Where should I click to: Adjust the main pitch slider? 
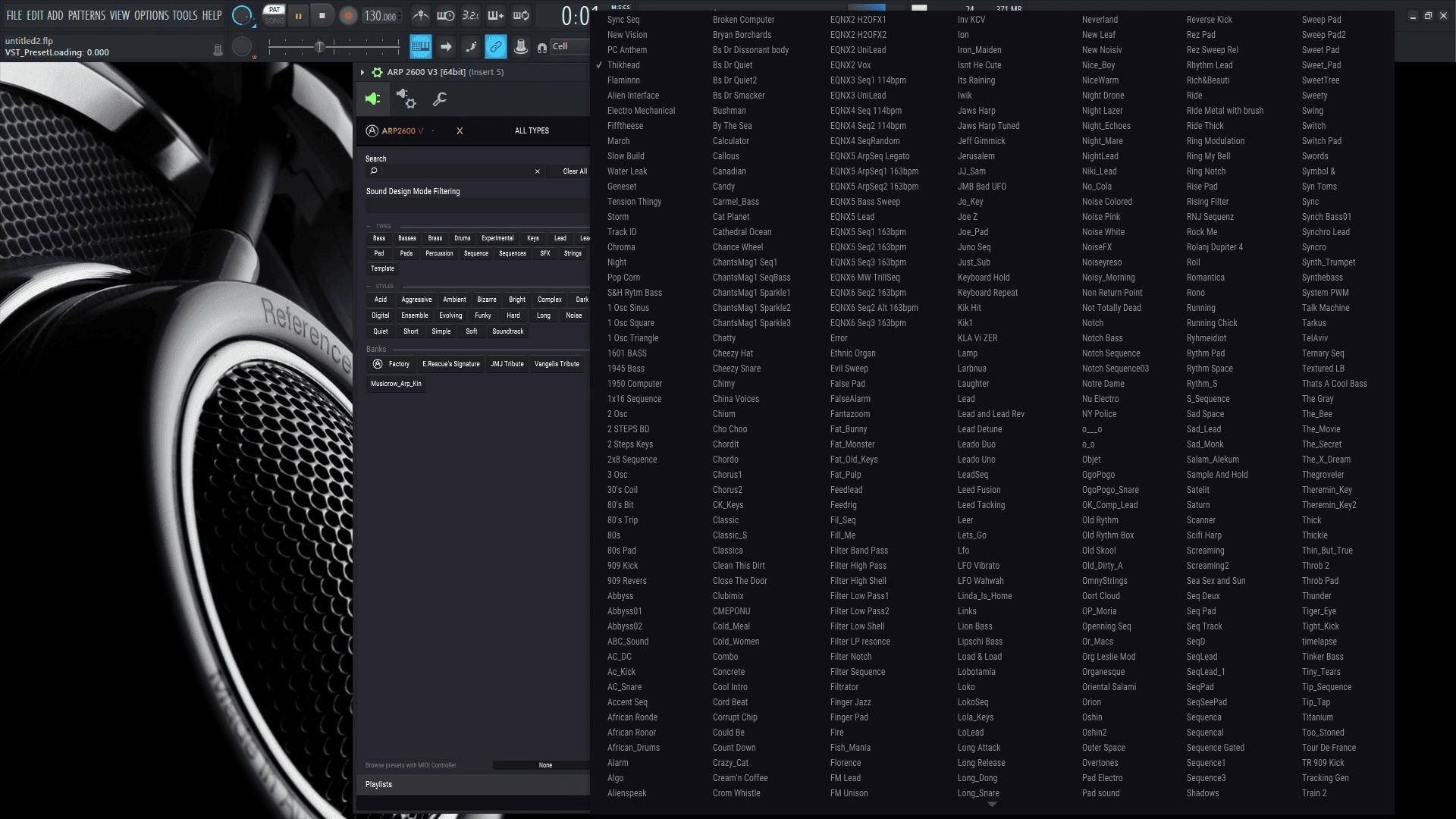click(334, 47)
